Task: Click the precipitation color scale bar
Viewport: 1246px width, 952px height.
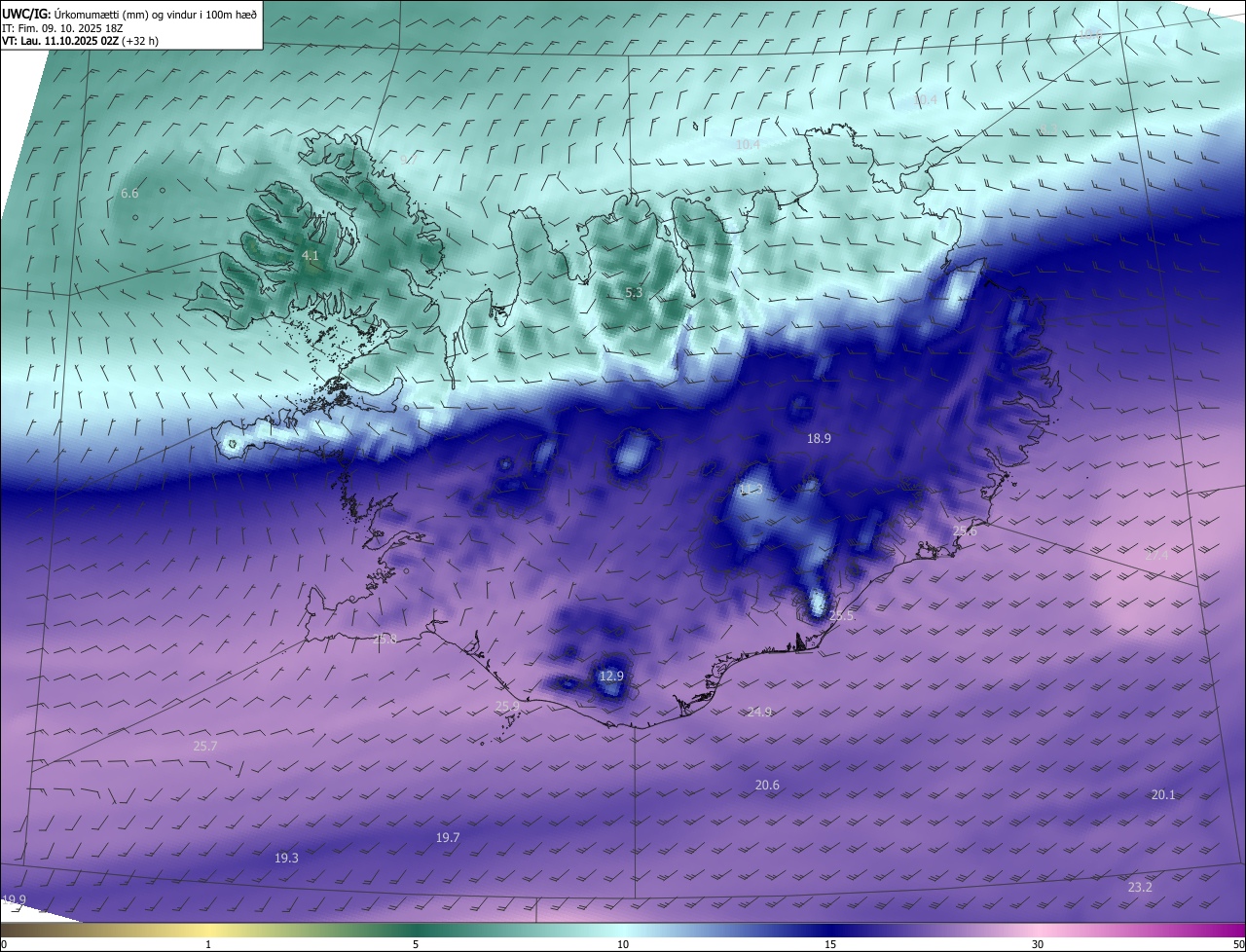Action: (623, 930)
